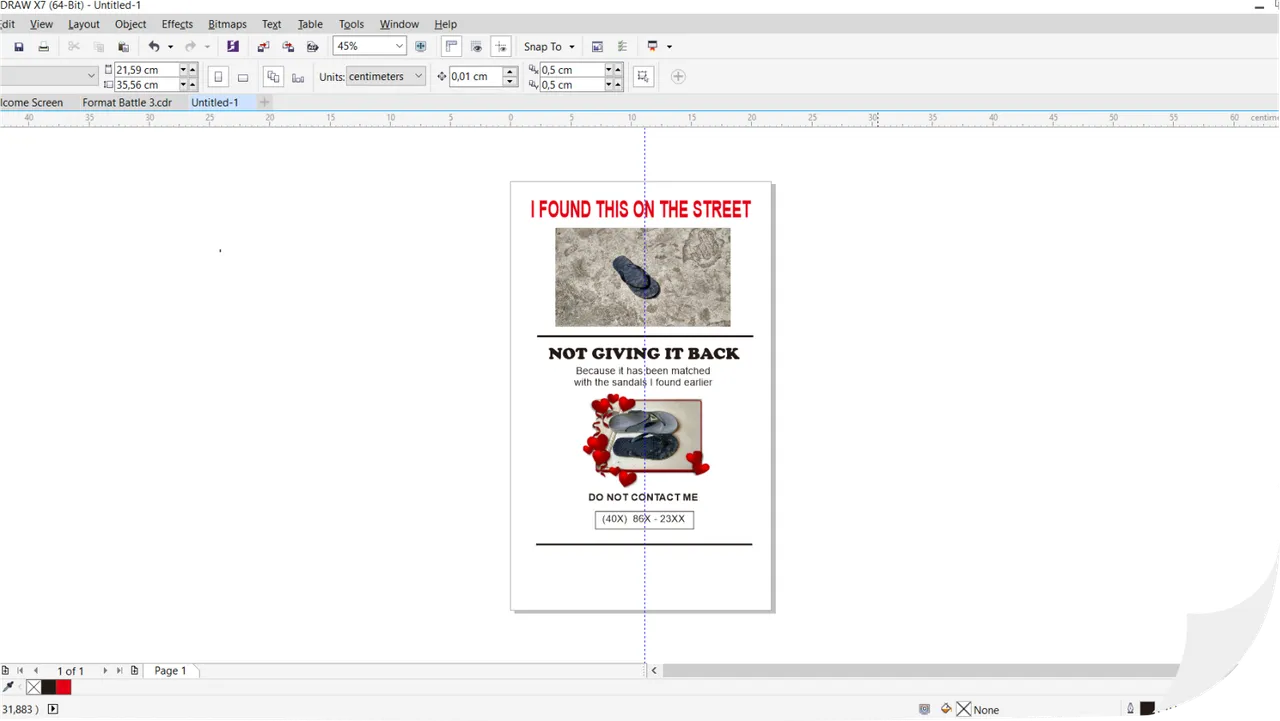Click the Undo arrow
1280x721 pixels.
click(154, 47)
